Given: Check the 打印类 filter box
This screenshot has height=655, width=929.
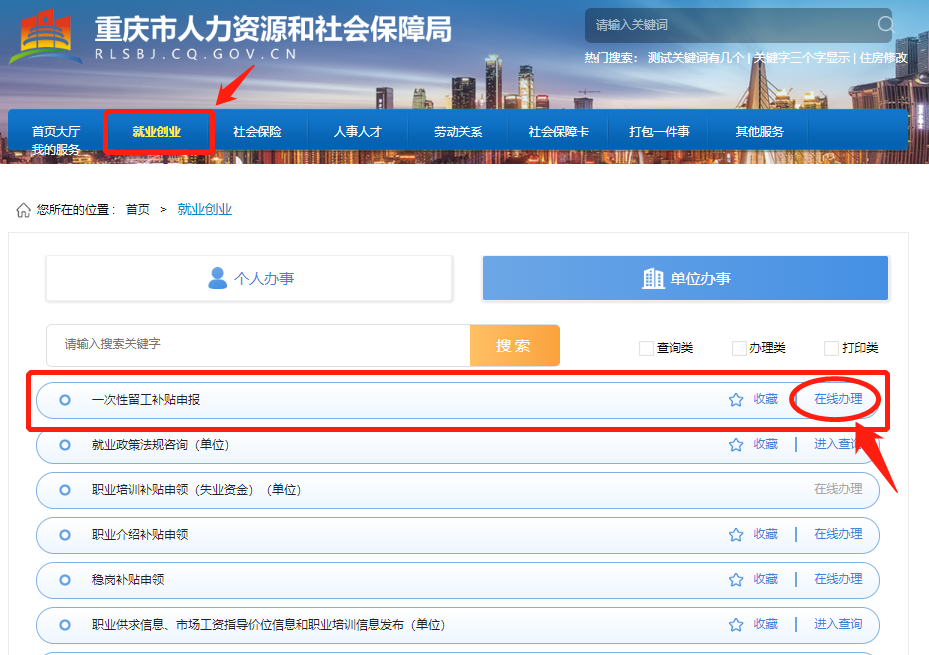Looking at the screenshot, I should 831,348.
